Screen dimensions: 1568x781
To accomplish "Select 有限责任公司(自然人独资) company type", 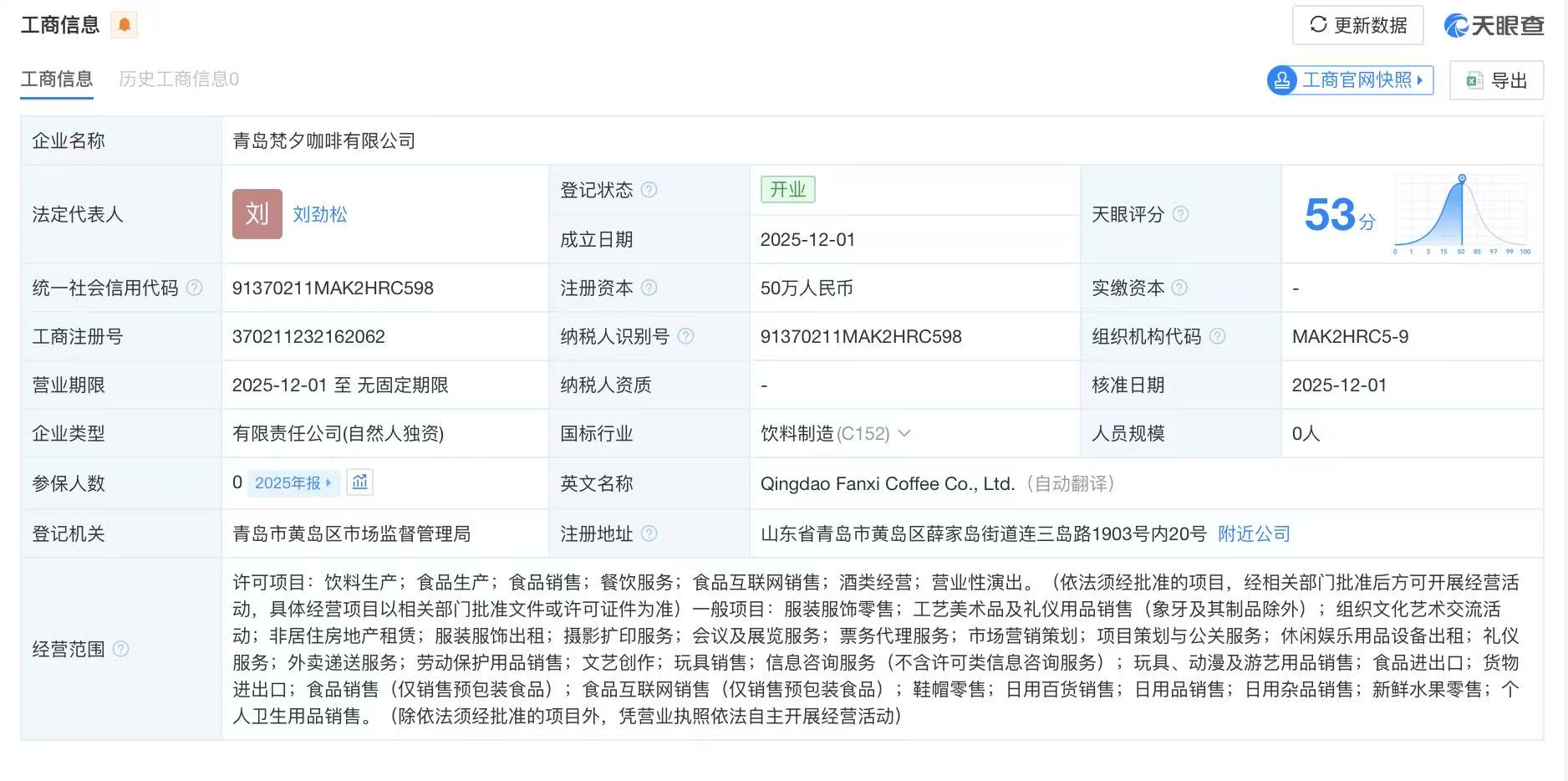I will click(338, 433).
